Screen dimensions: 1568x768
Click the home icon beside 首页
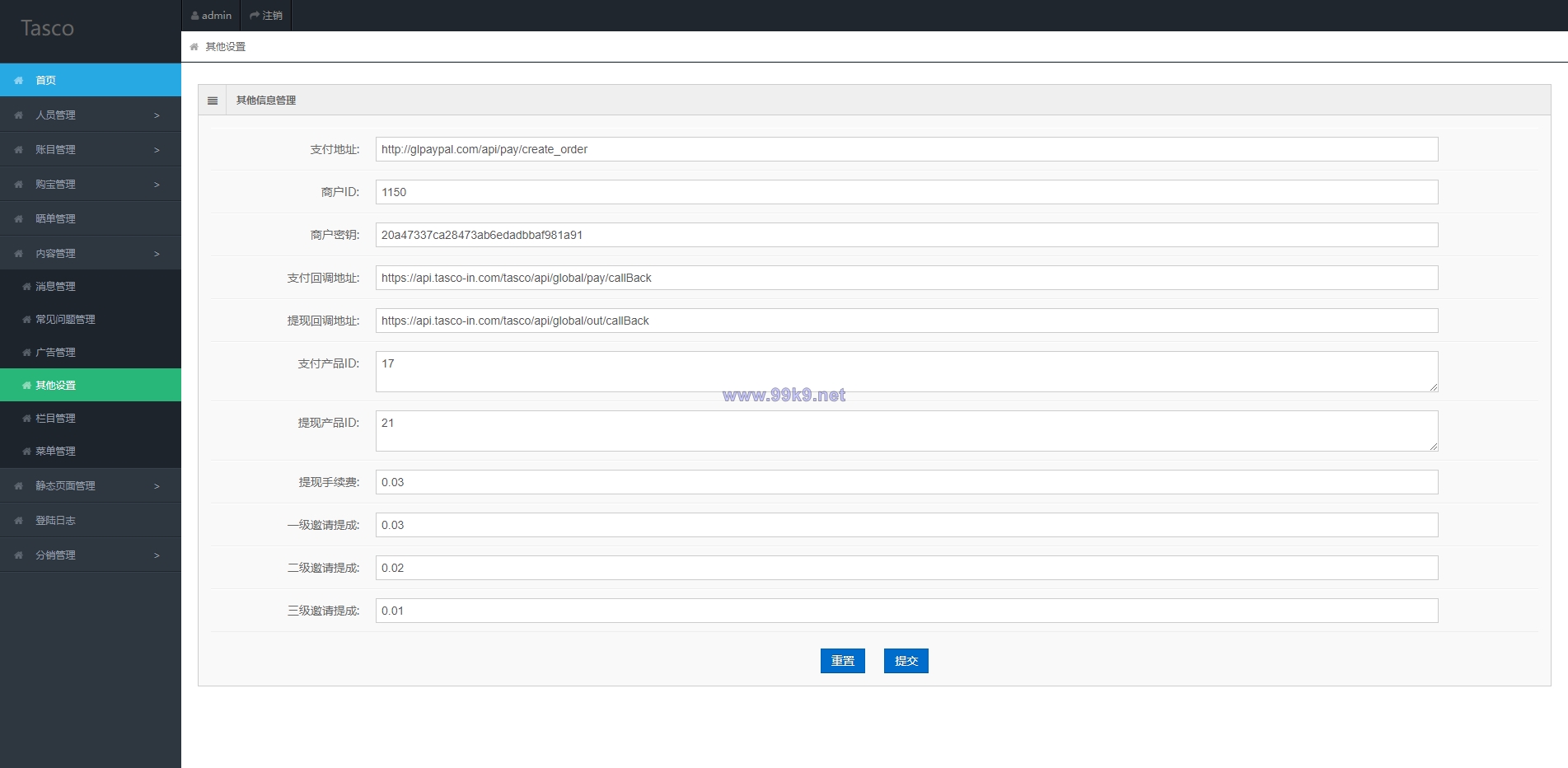point(18,81)
